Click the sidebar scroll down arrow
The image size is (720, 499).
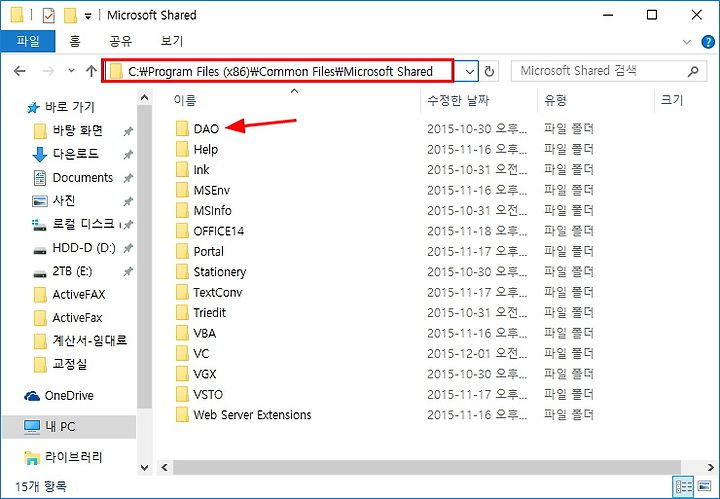pyautogui.click(x=144, y=468)
